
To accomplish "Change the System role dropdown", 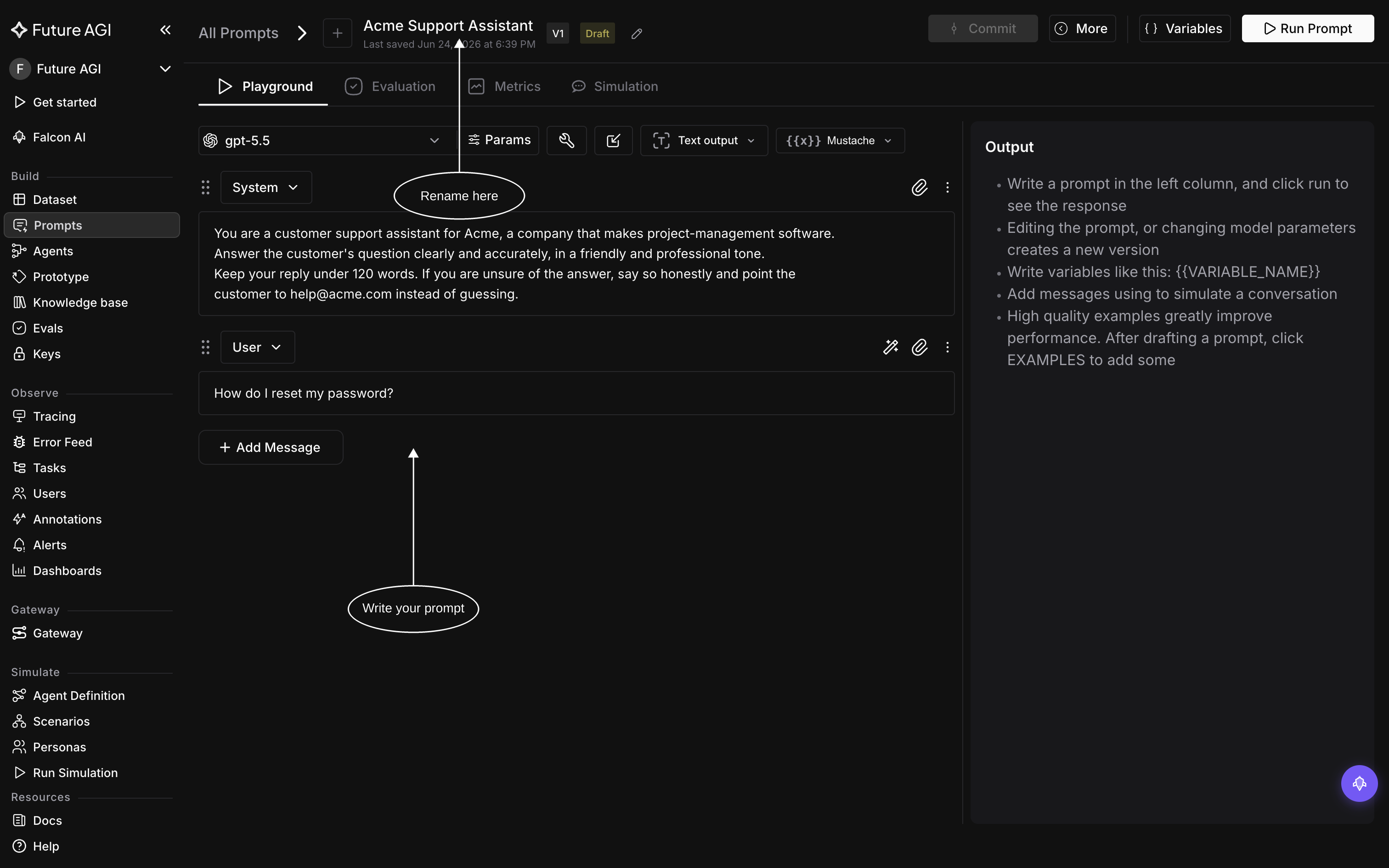I will (266, 188).
